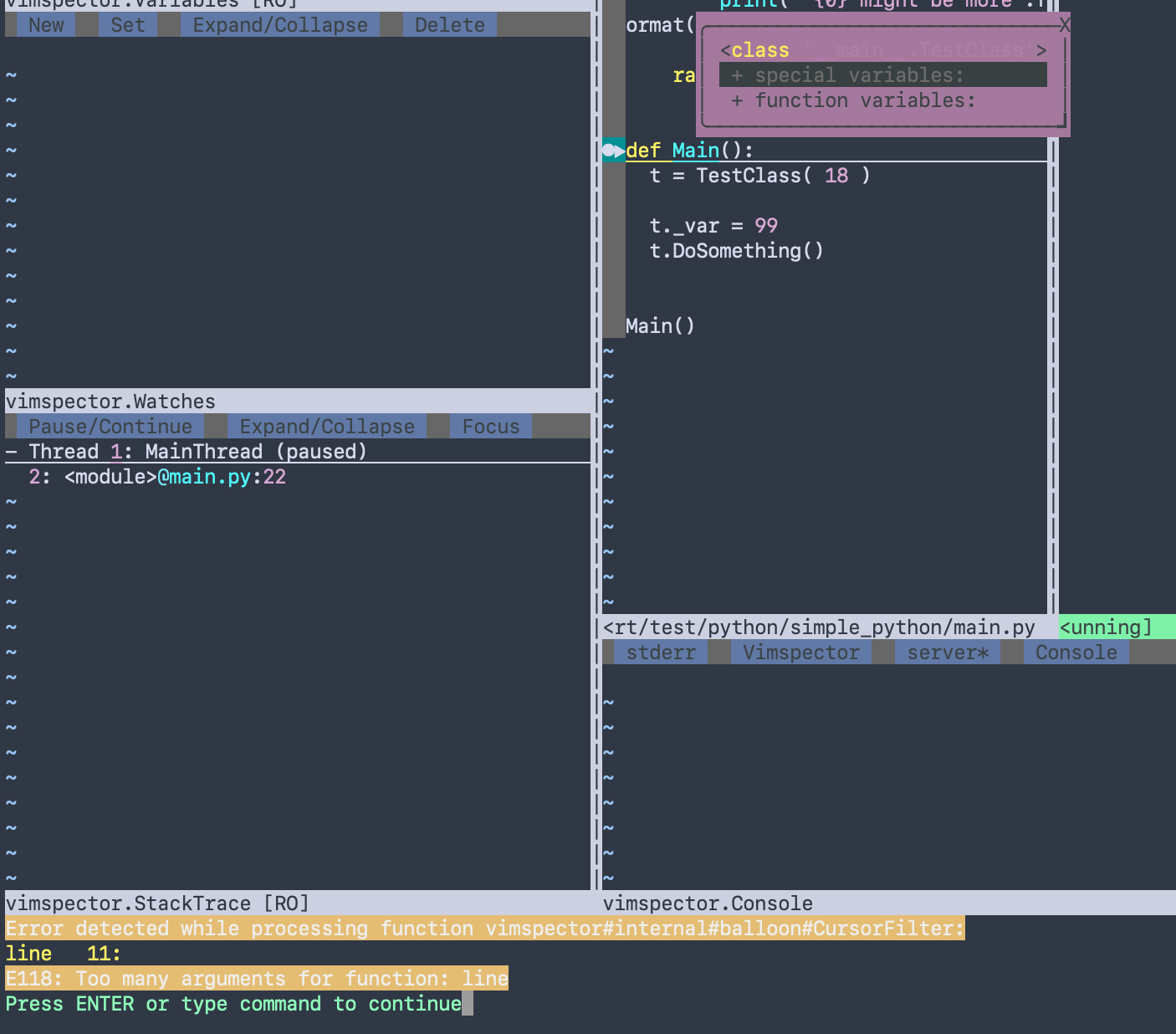Click the breakpoint circle beside def Main
Viewport: 1176px width, 1034px height.
click(x=610, y=151)
